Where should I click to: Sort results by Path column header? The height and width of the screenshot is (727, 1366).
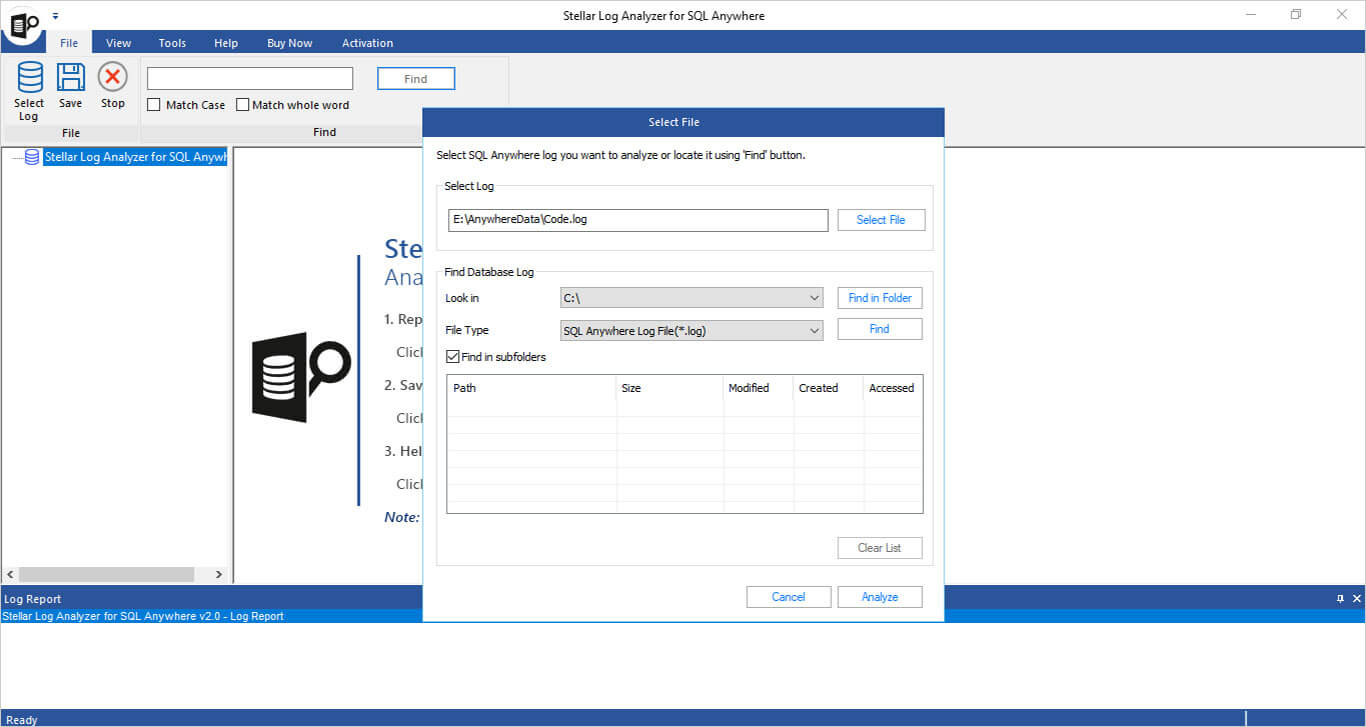tap(531, 388)
